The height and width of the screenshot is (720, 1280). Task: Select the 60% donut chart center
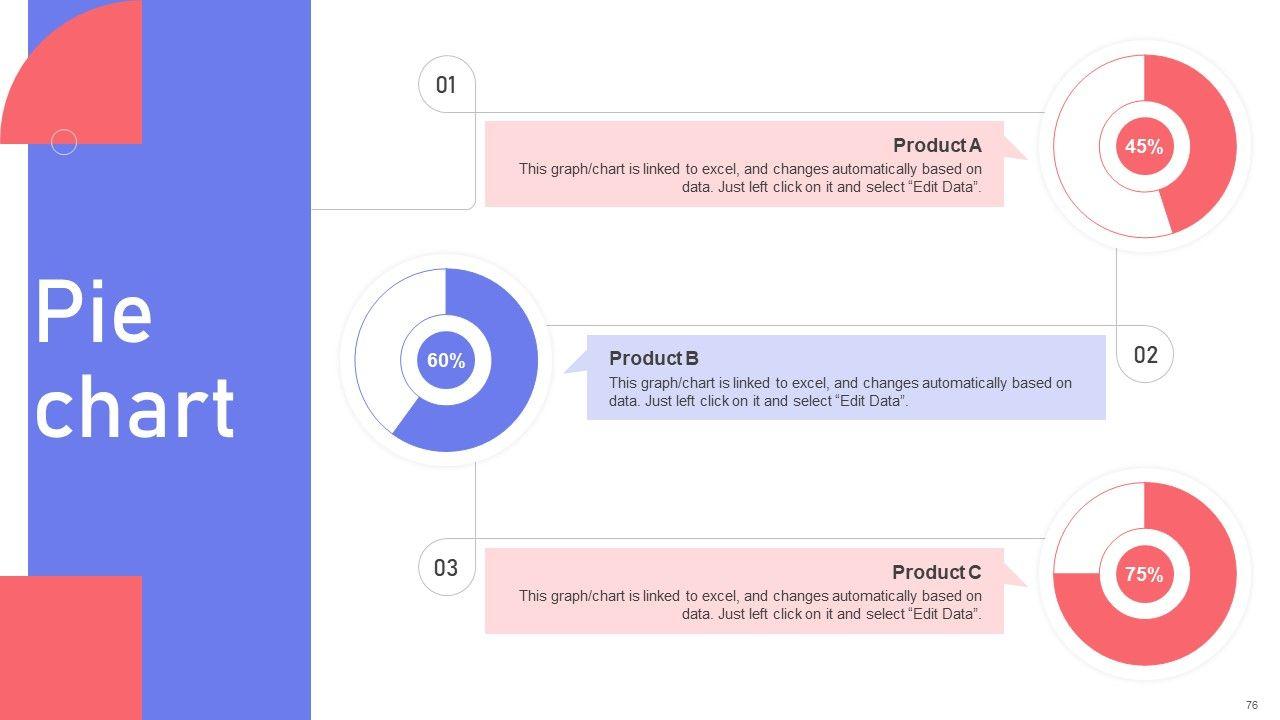click(x=446, y=361)
